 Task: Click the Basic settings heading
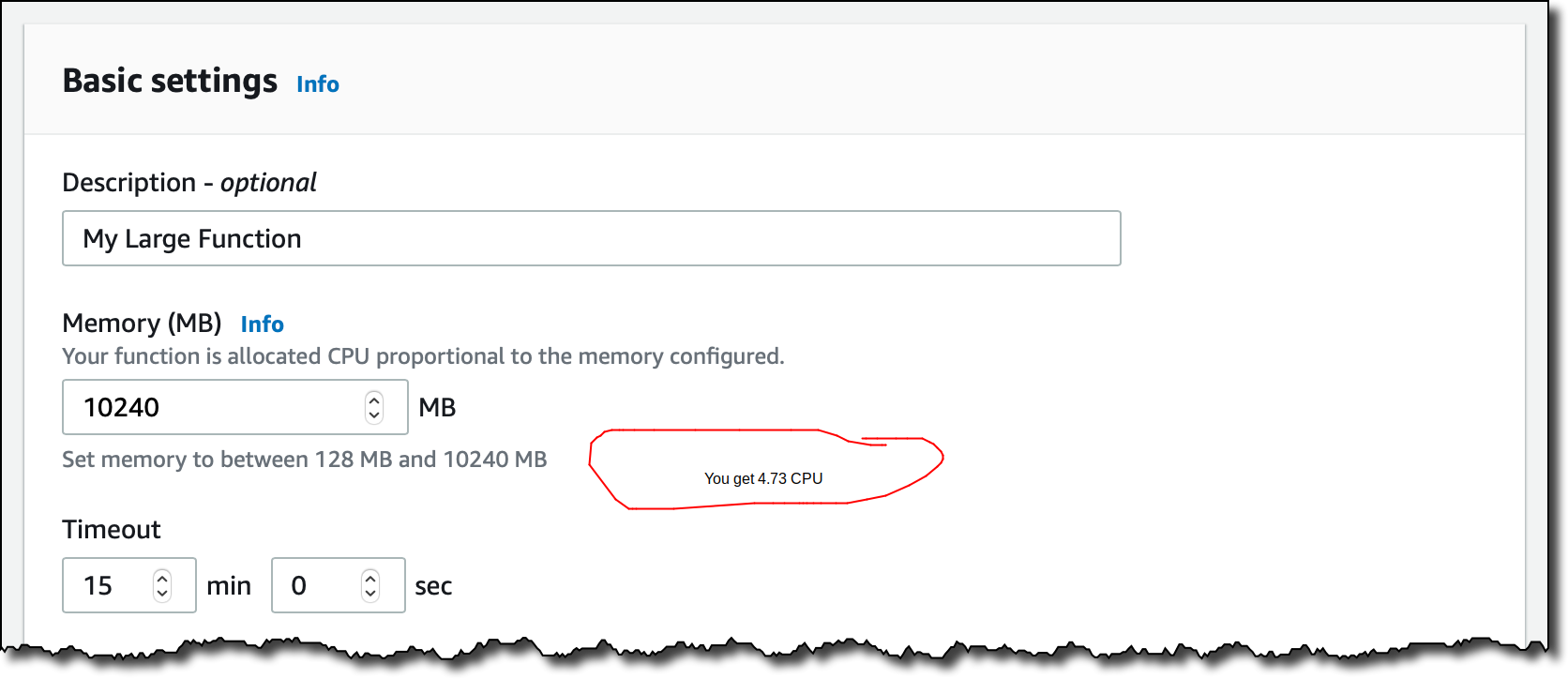coord(170,81)
